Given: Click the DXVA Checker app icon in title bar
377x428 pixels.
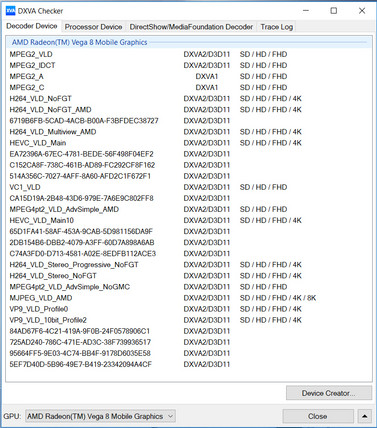Looking at the screenshot, I should tap(10, 11).
